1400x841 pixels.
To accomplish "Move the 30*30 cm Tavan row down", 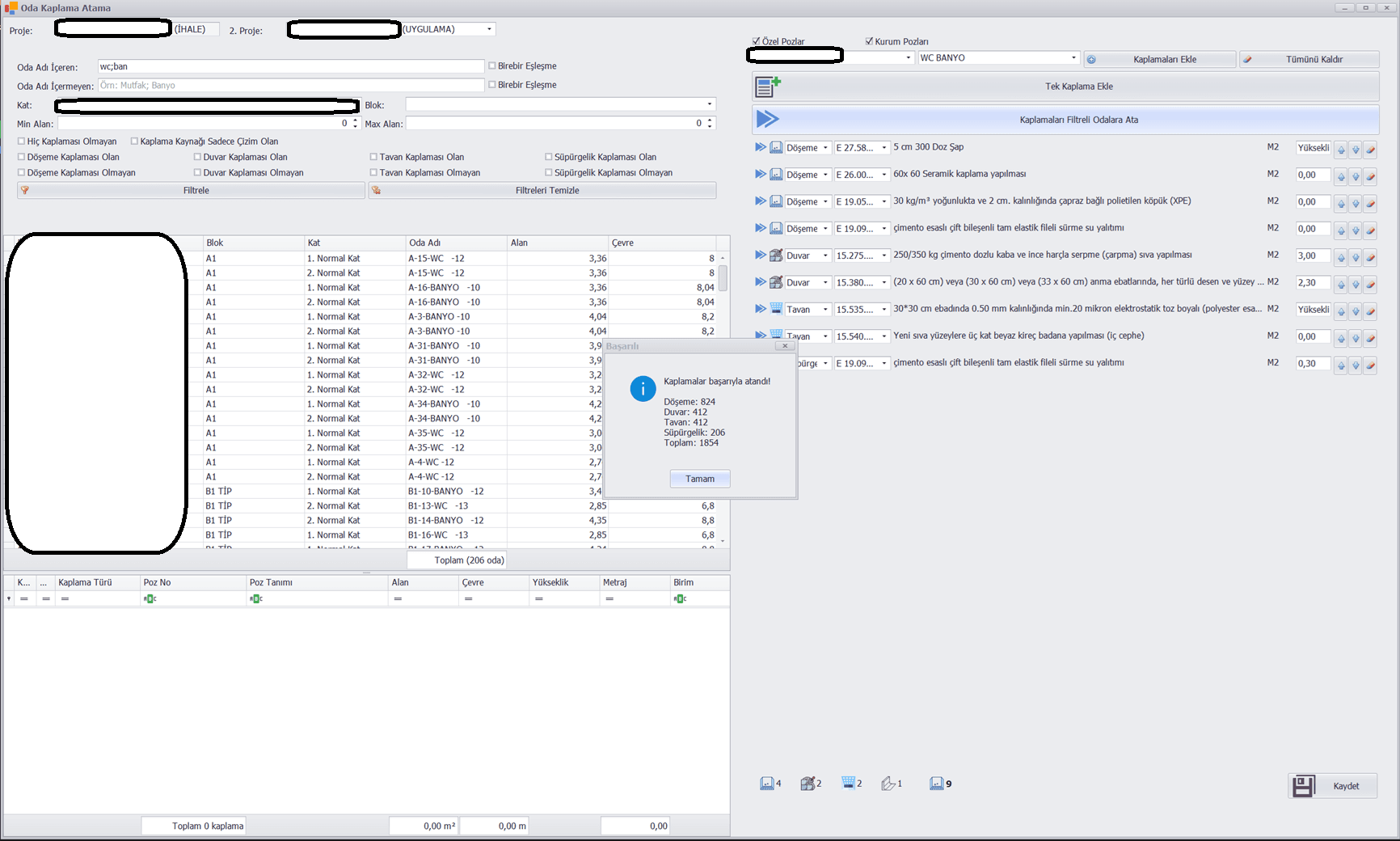I will [x=1356, y=311].
